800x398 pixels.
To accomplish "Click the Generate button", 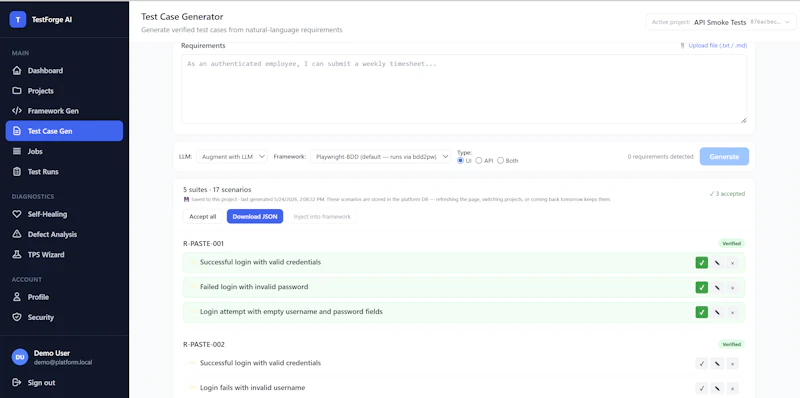I will (x=724, y=157).
